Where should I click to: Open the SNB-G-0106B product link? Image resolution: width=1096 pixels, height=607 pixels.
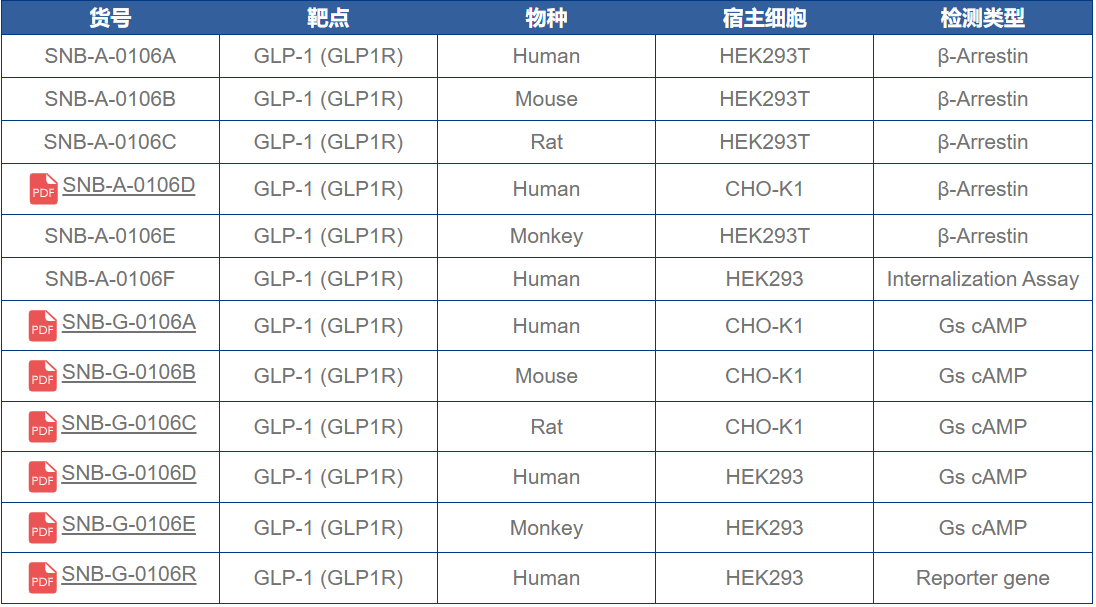pos(128,372)
